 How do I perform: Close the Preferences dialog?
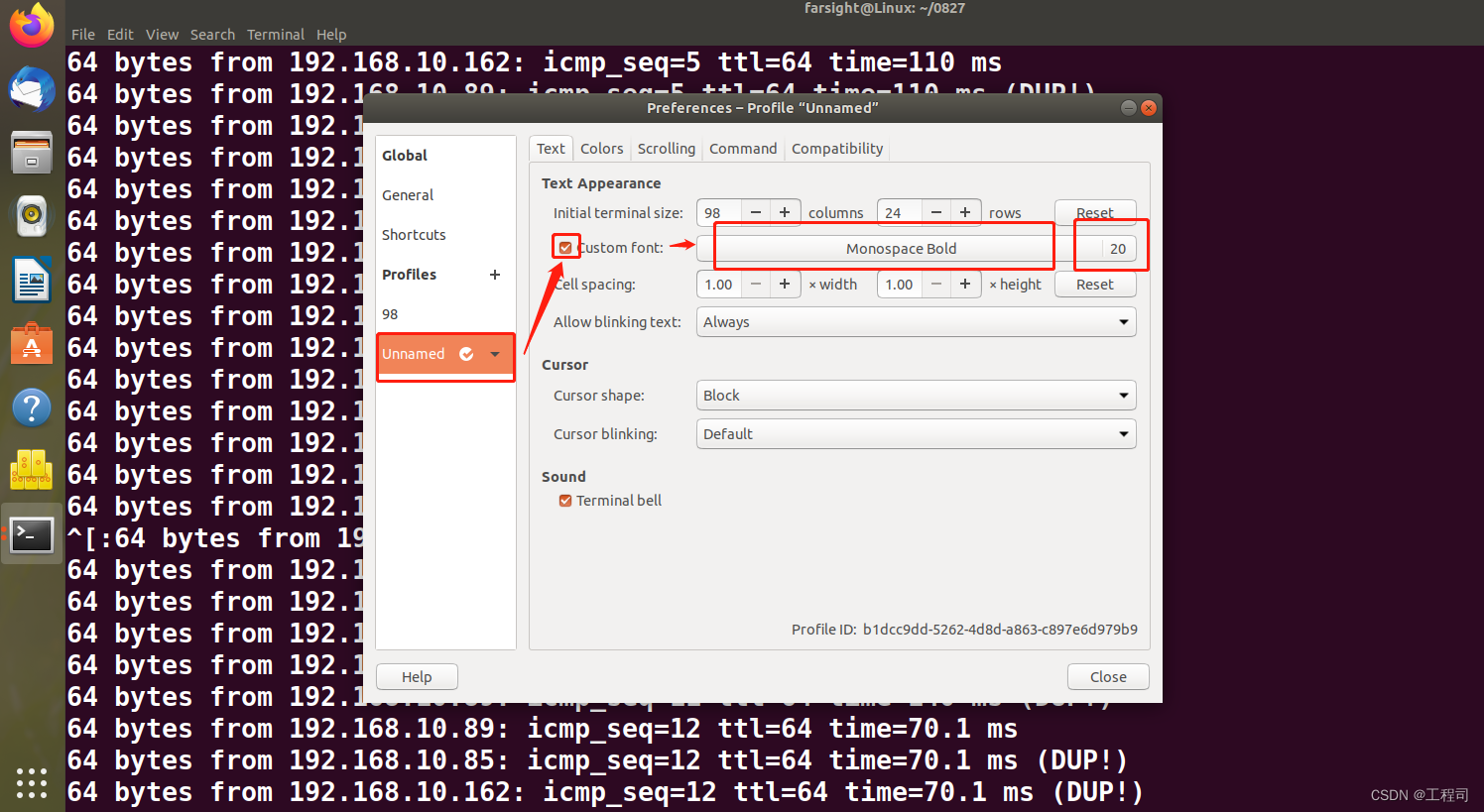(1108, 676)
